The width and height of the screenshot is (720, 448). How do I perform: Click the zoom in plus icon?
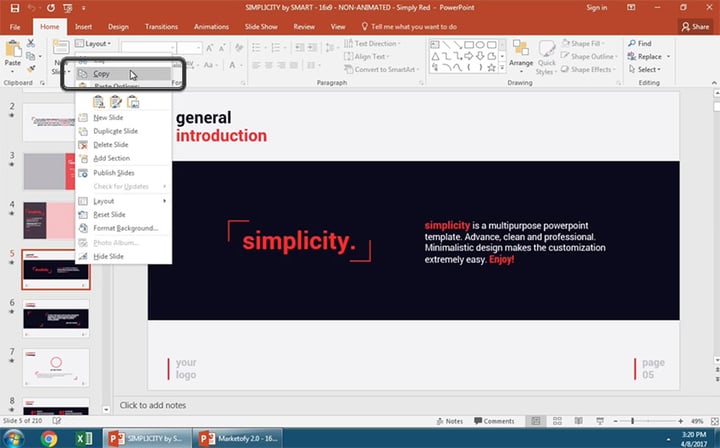(681, 421)
